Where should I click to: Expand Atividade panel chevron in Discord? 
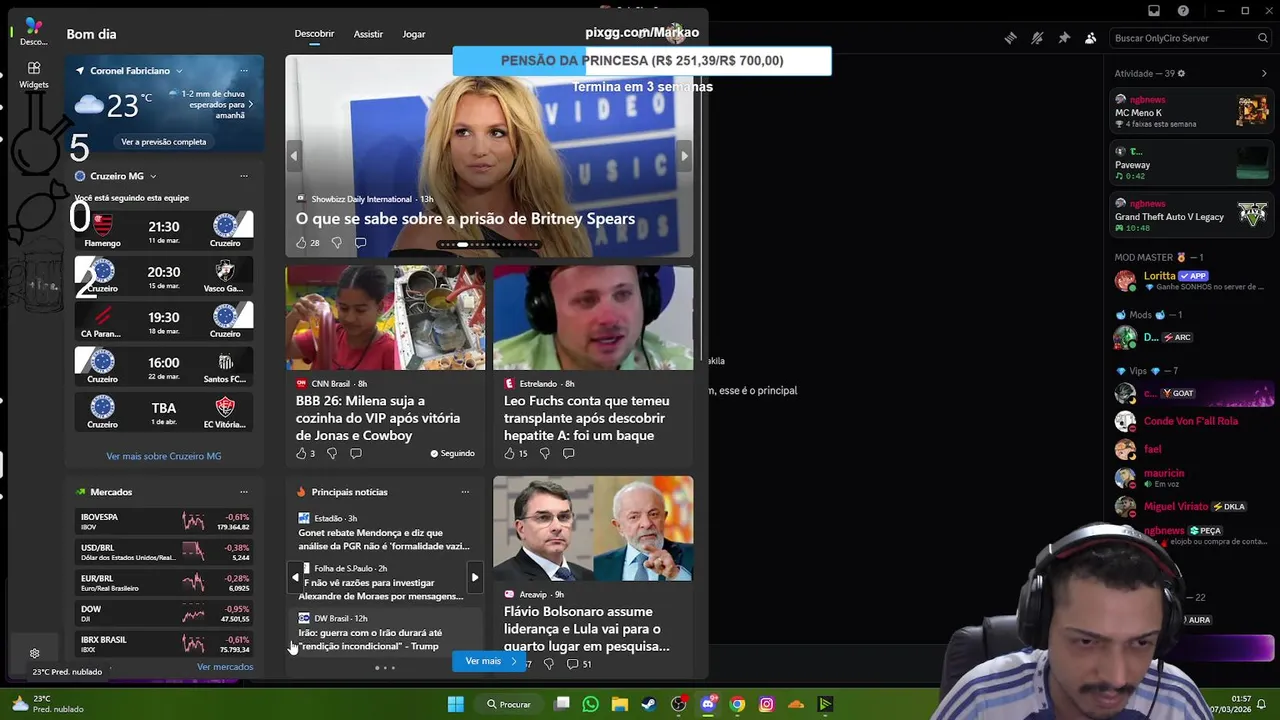pyautogui.click(x=1263, y=73)
